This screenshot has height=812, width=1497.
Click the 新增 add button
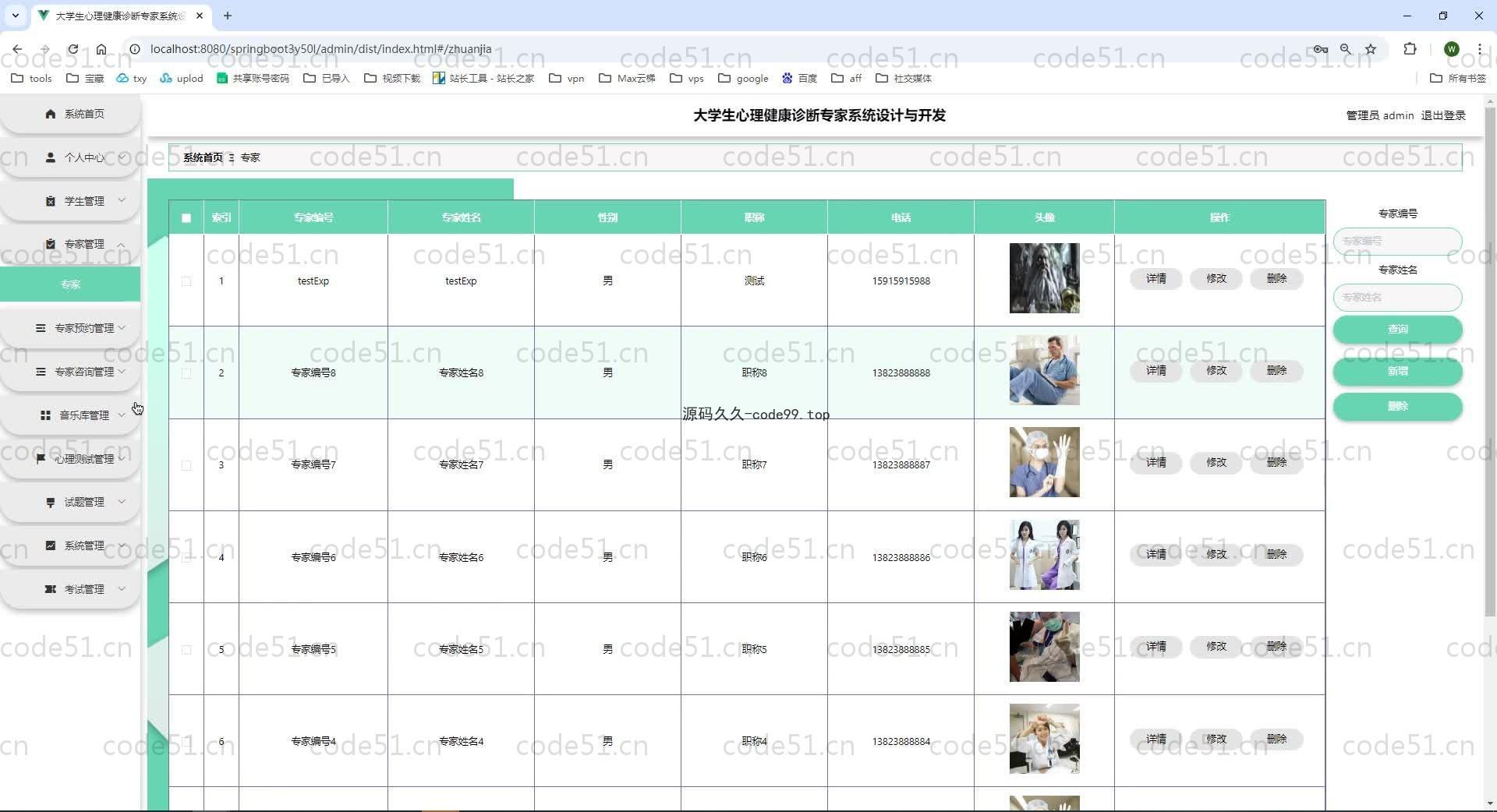pos(1397,371)
